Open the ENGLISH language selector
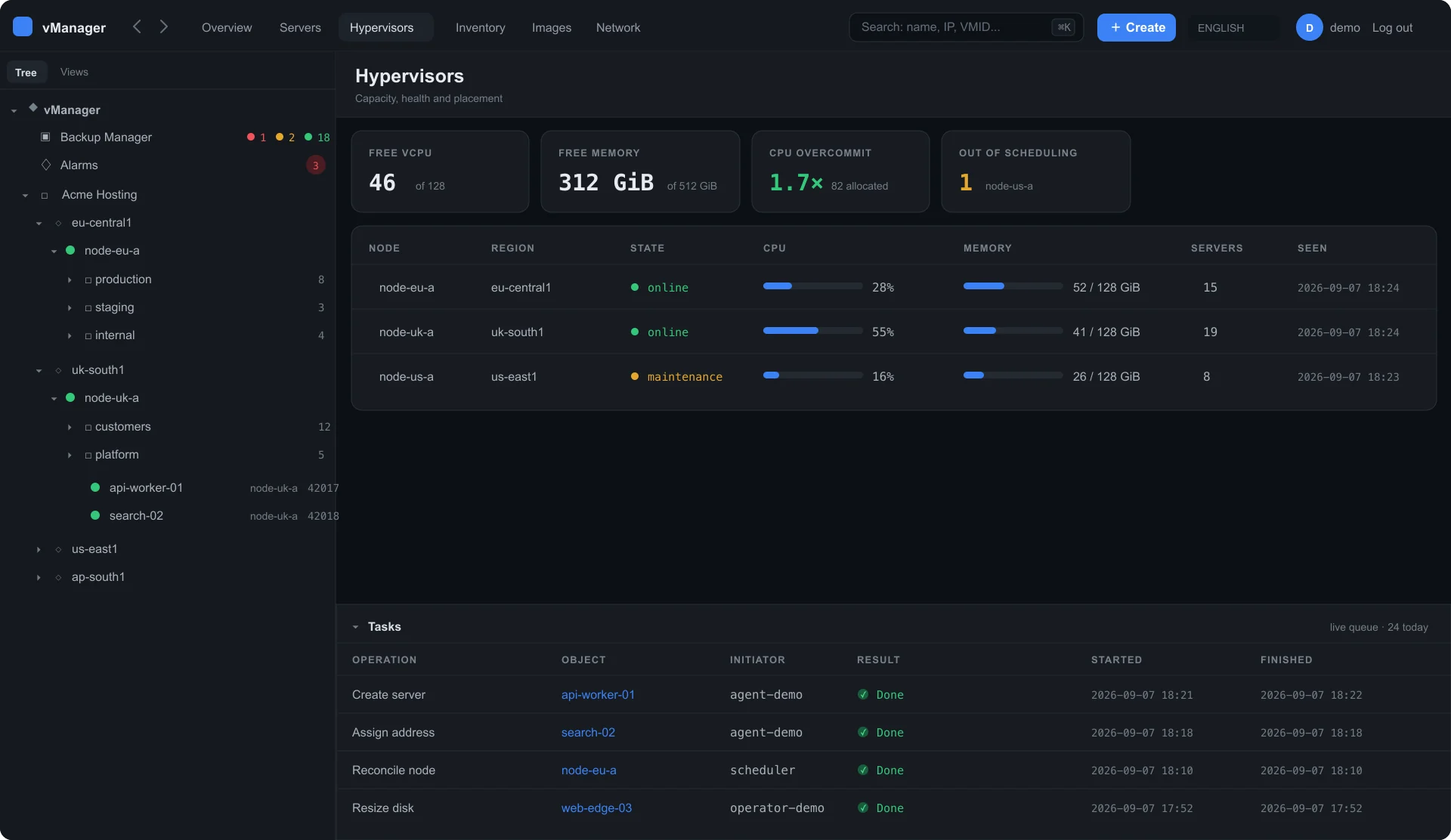The image size is (1451, 840). coord(1233,27)
